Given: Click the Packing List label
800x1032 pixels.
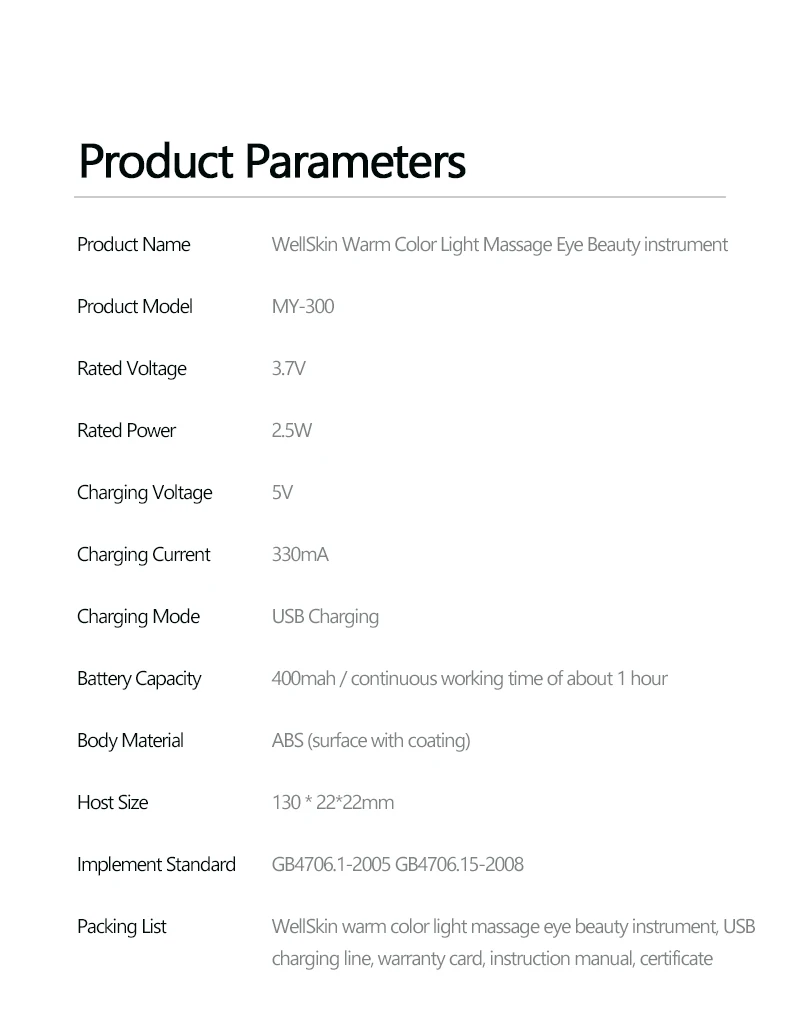Looking at the screenshot, I should click(121, 927).
